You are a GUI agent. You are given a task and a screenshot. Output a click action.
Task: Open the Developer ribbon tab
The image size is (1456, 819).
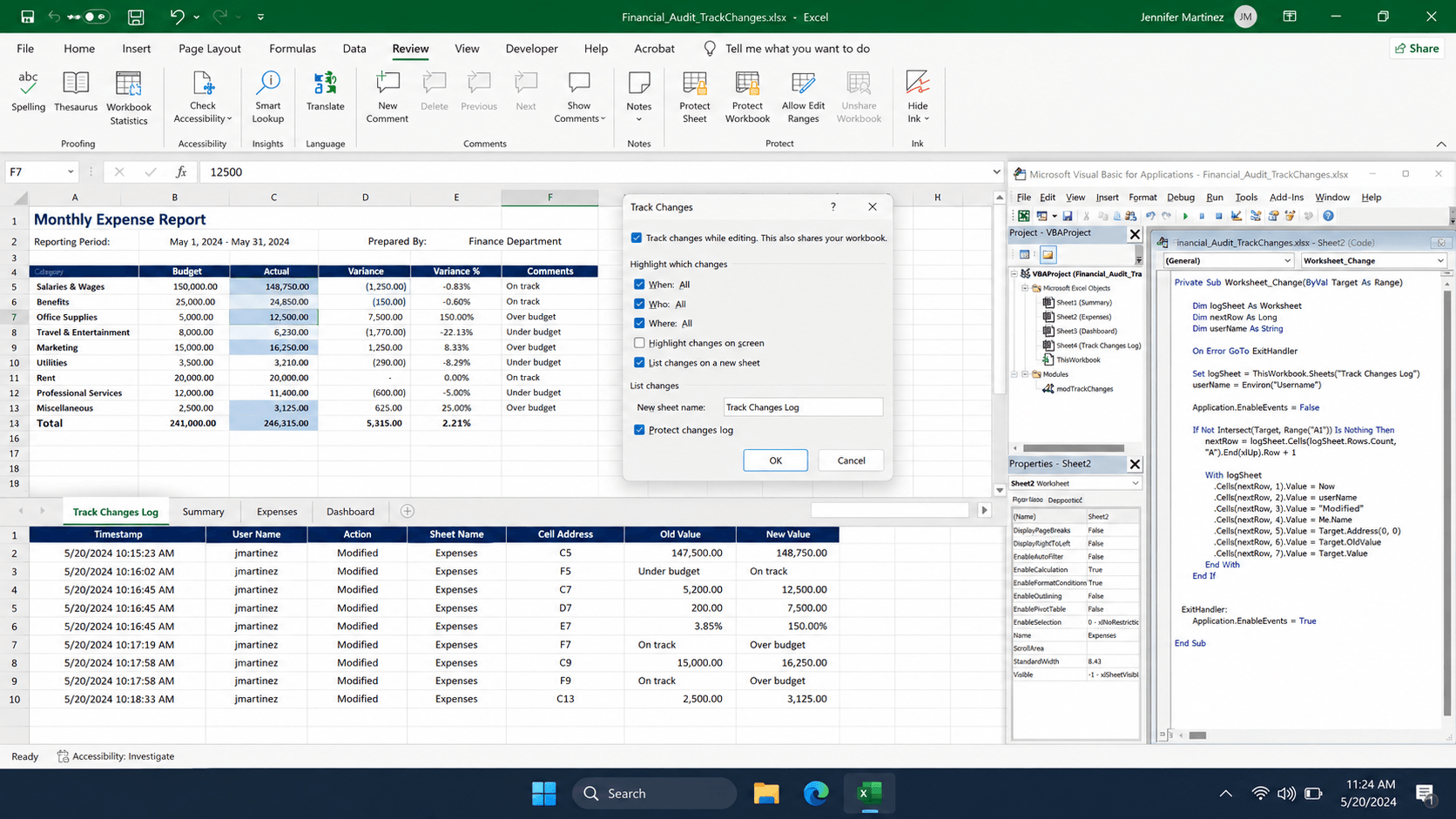pos(531,49)
